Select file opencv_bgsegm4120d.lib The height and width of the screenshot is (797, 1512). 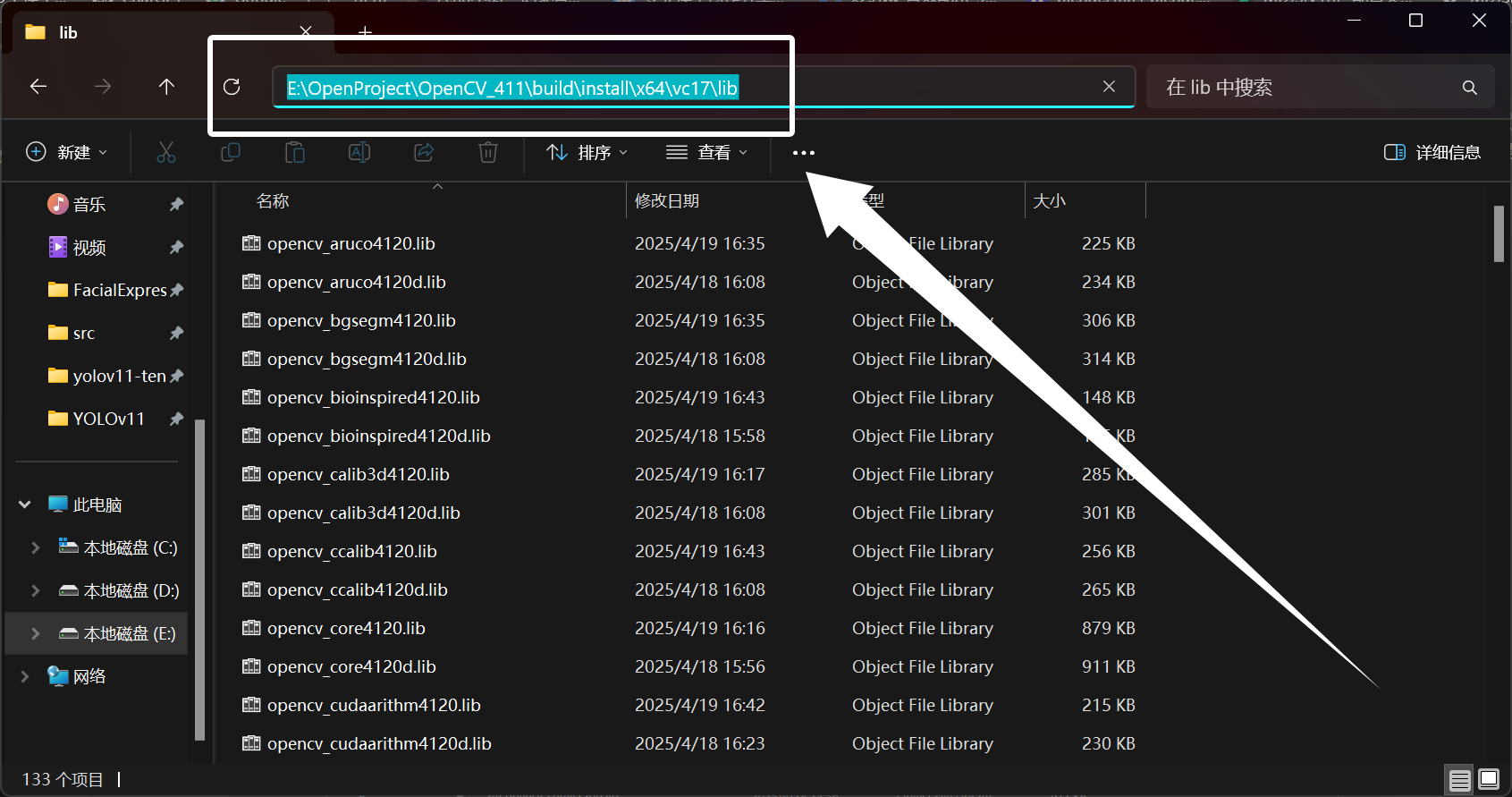(367, 359)
